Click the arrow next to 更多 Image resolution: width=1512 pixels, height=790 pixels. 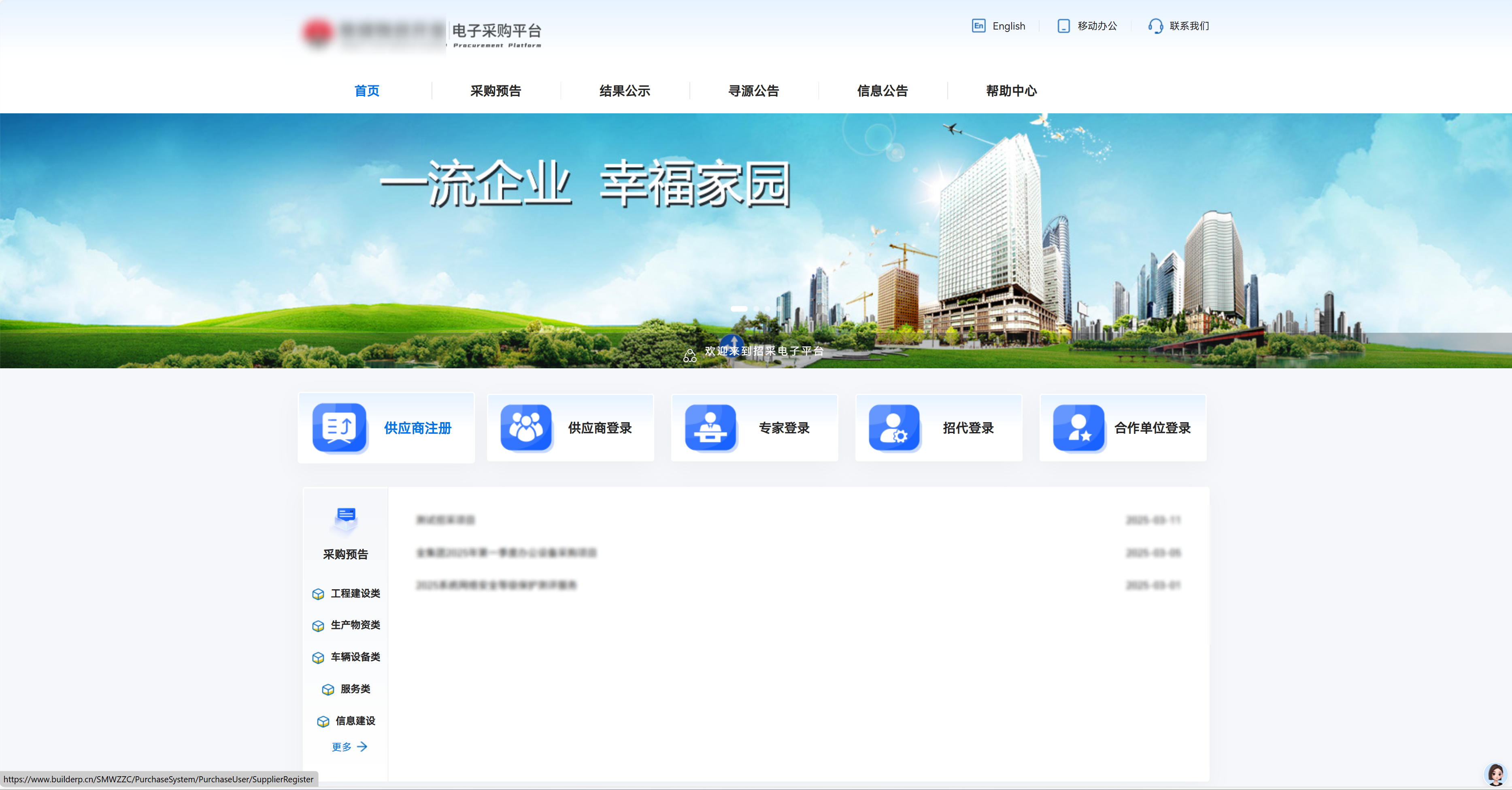point(362,747)
